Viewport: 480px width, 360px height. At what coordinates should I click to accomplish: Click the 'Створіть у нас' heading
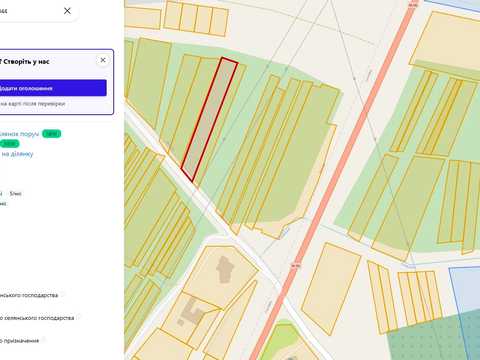coord(25,62)
